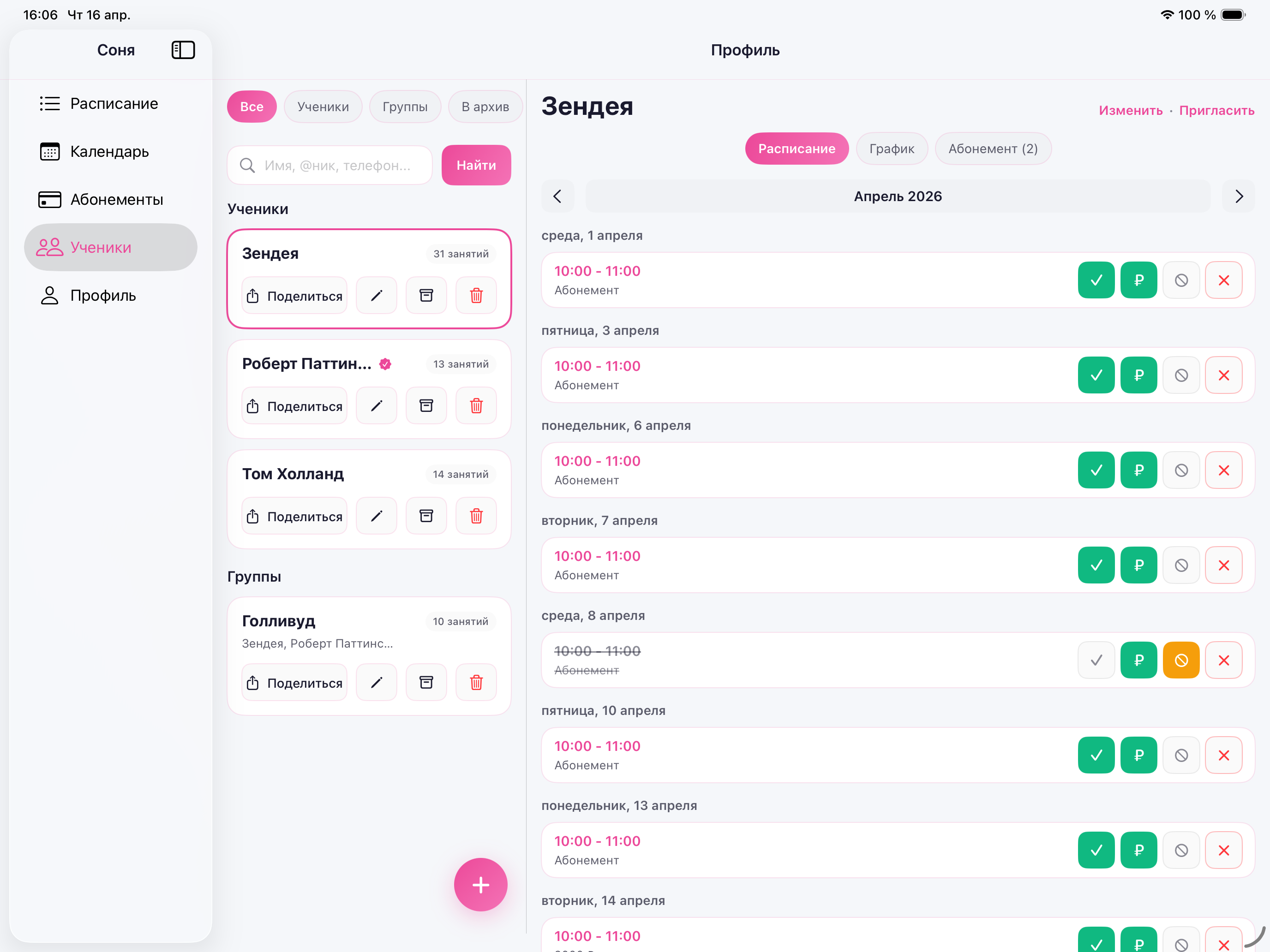Open Календарь from the sidebar
The image size is (1270, 952).
pos(109,151)
